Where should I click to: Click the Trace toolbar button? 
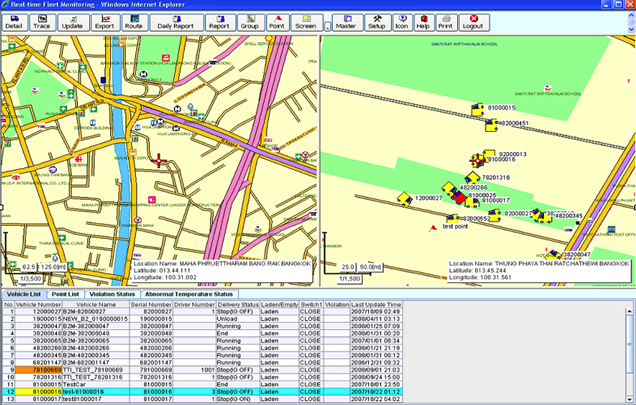[42, 22]
